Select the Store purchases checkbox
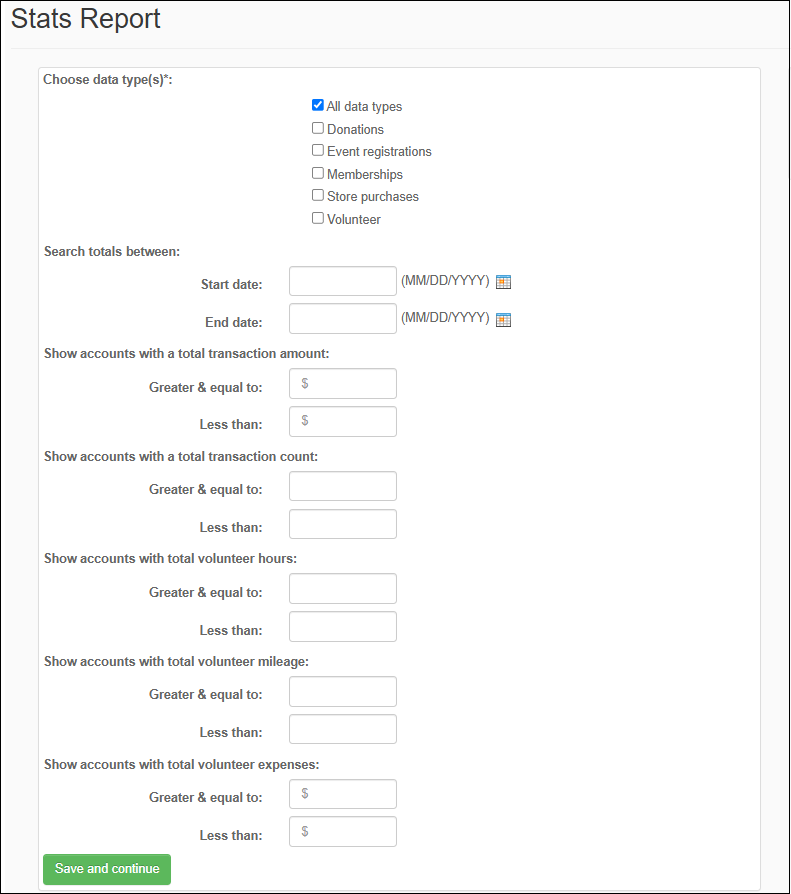Image resolution: width=791 pixels, height=894 pixels. (318, 195)
